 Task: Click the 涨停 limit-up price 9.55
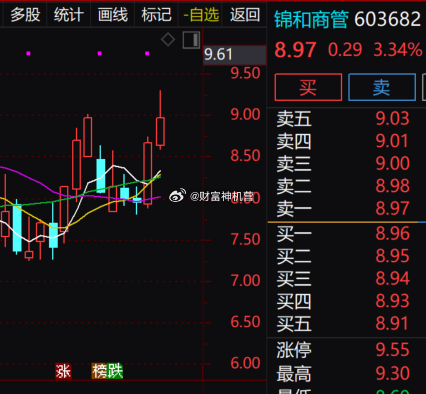click(x=392, y=350)
